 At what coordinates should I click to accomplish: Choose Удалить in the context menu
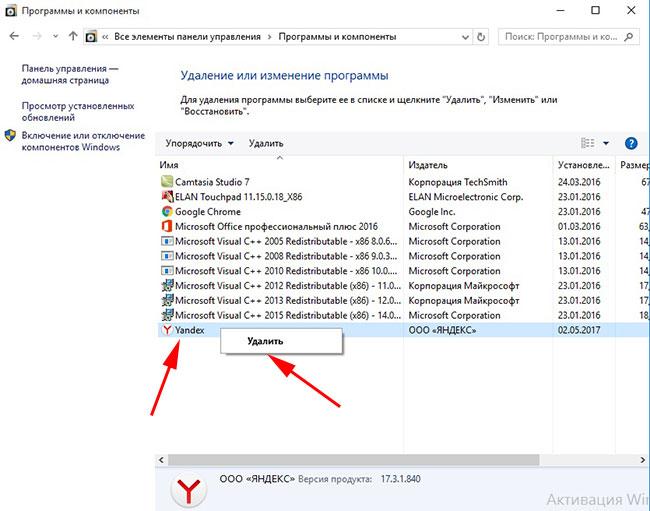click(x=266, y=341)
